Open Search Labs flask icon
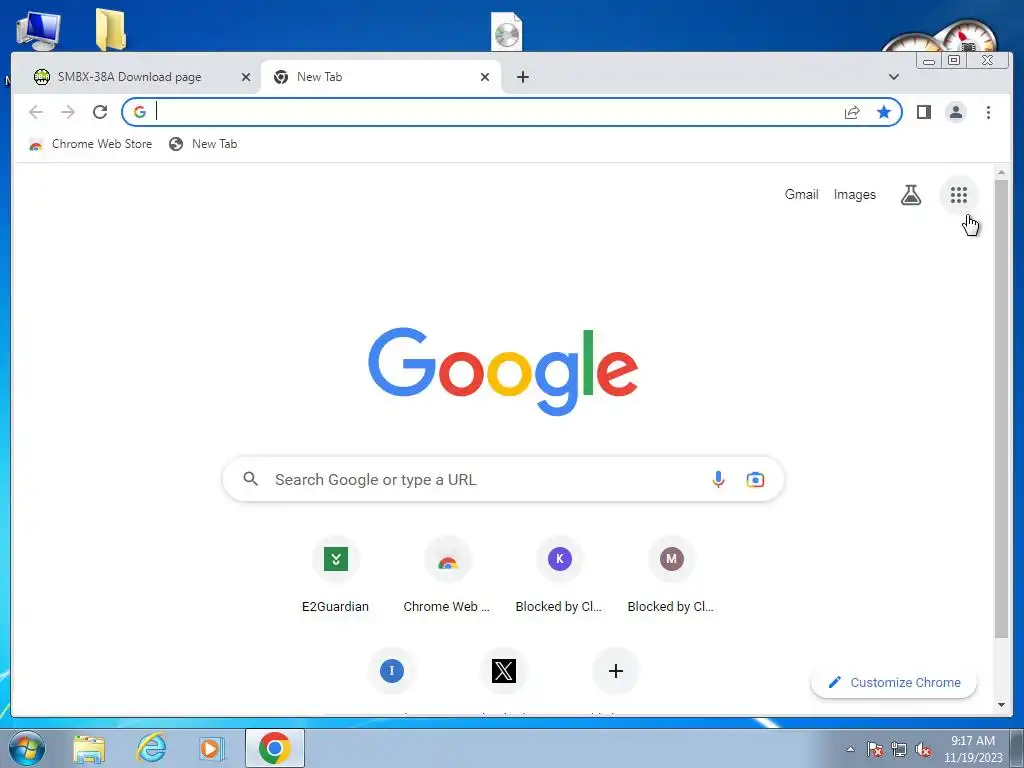The height and width of the screenshot is (768, 1024). tap(910, 195)
